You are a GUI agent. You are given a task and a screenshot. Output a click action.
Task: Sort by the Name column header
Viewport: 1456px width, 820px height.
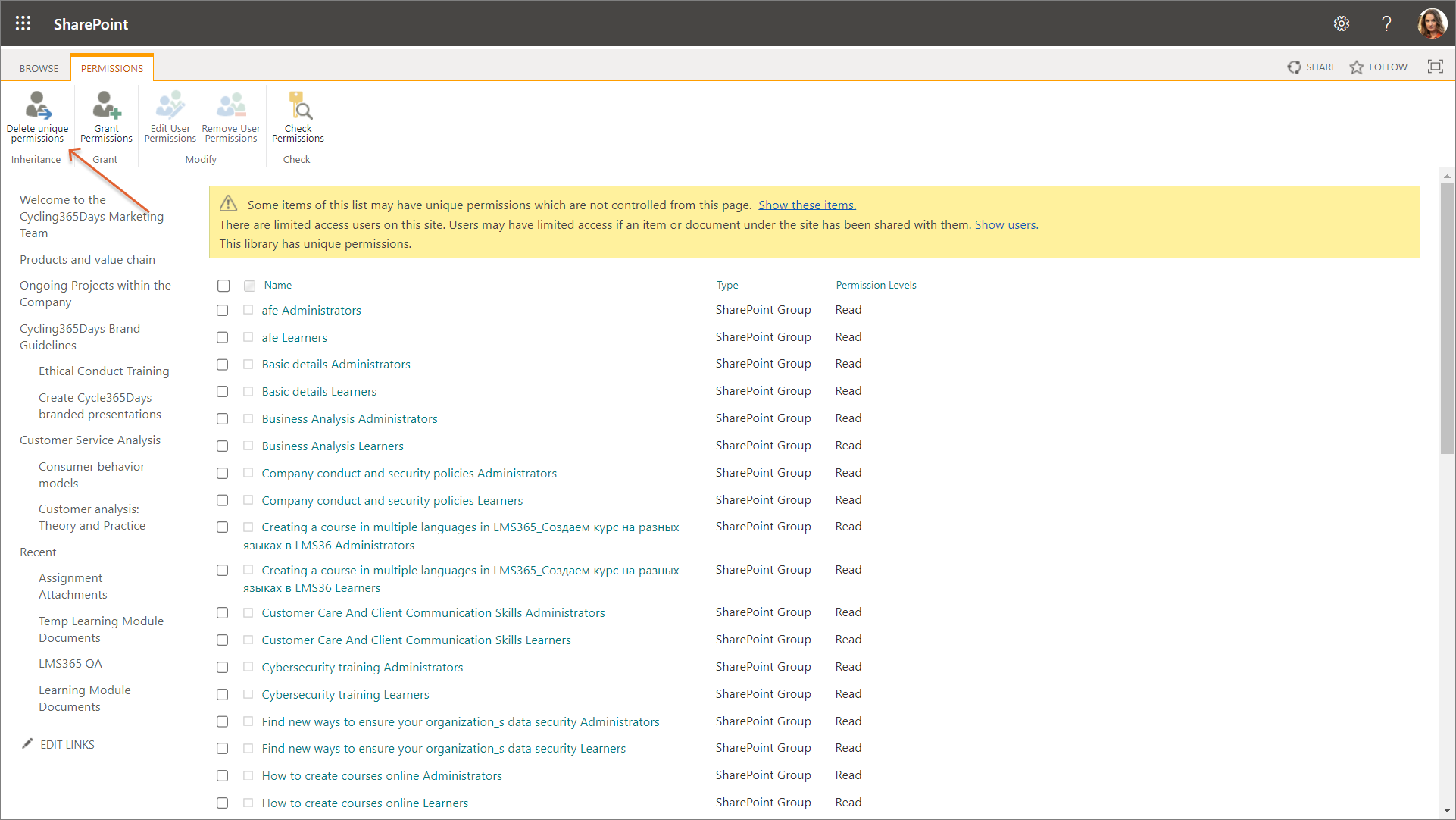pos(277,285)
